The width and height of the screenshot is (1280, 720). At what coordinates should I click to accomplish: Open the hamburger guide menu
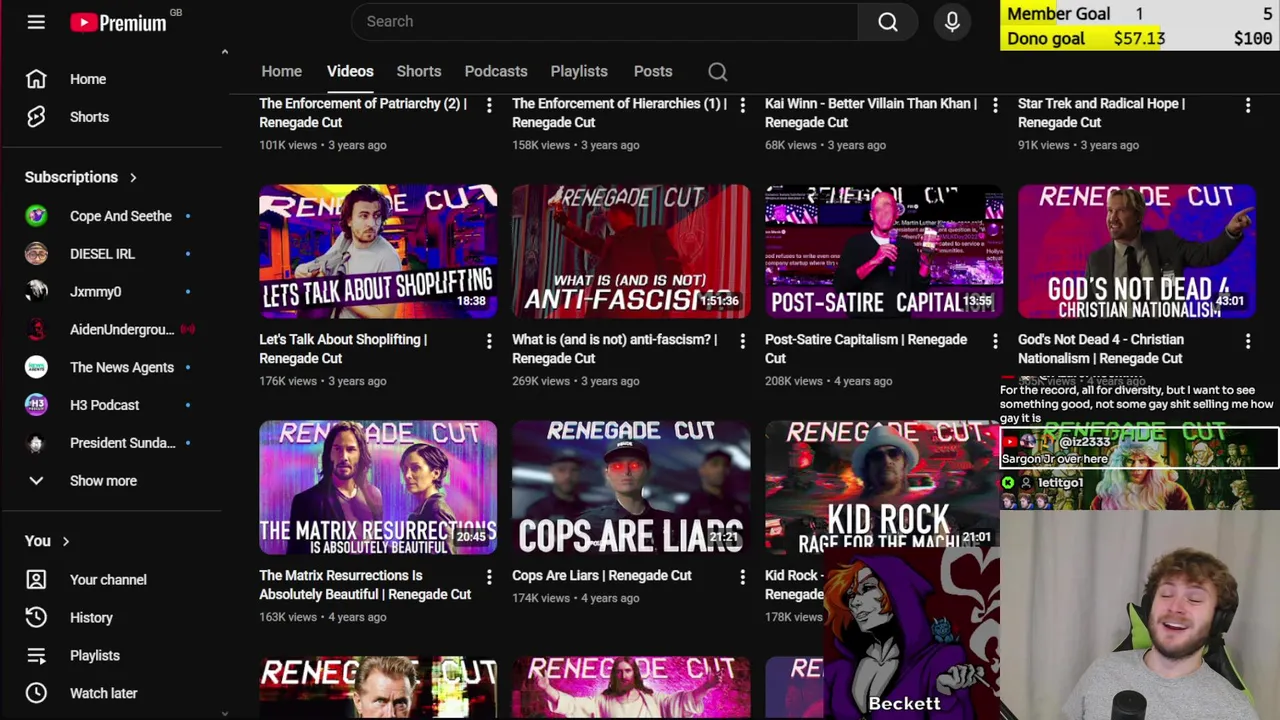pyautogui.click(x=36, y=21)
